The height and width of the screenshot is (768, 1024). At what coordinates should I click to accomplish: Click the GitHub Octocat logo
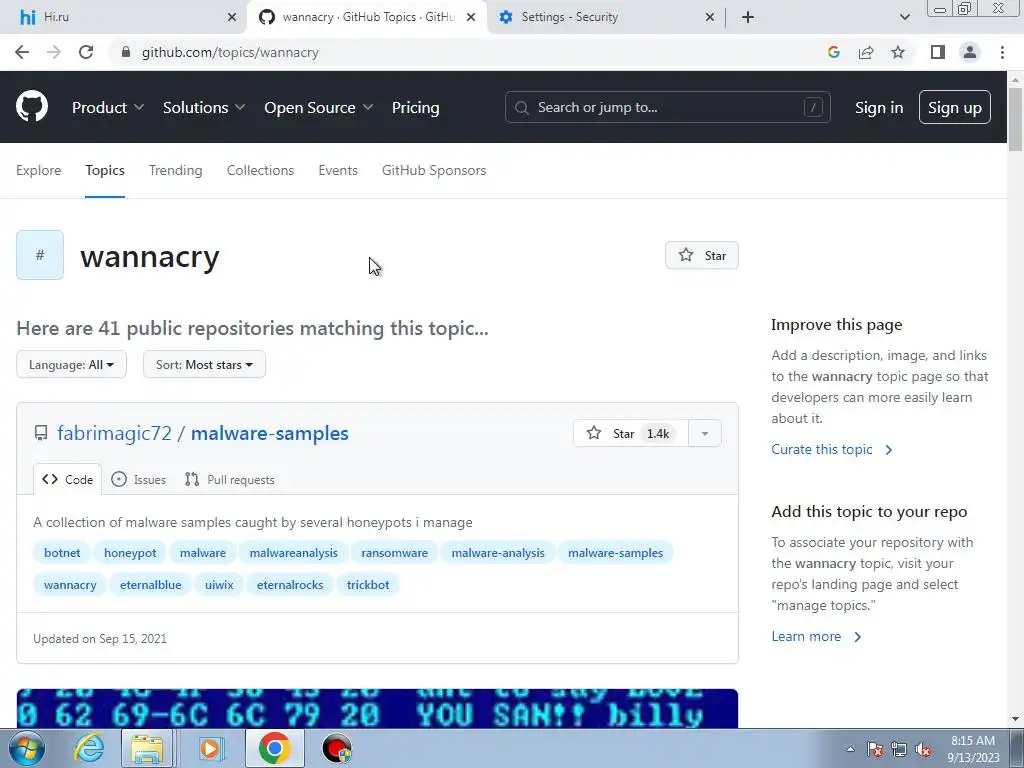(31, 106)
